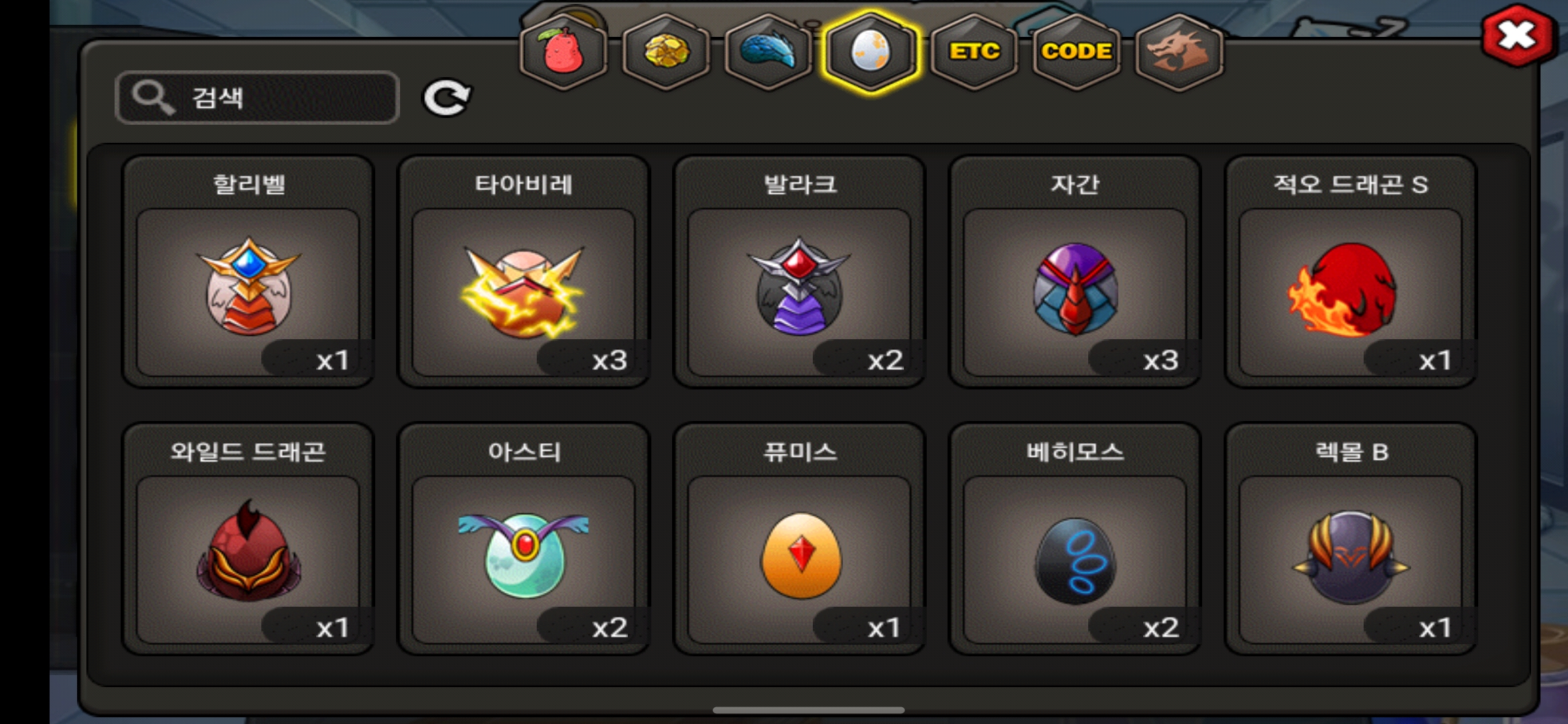Select the egg category tab

coord(871,51)
